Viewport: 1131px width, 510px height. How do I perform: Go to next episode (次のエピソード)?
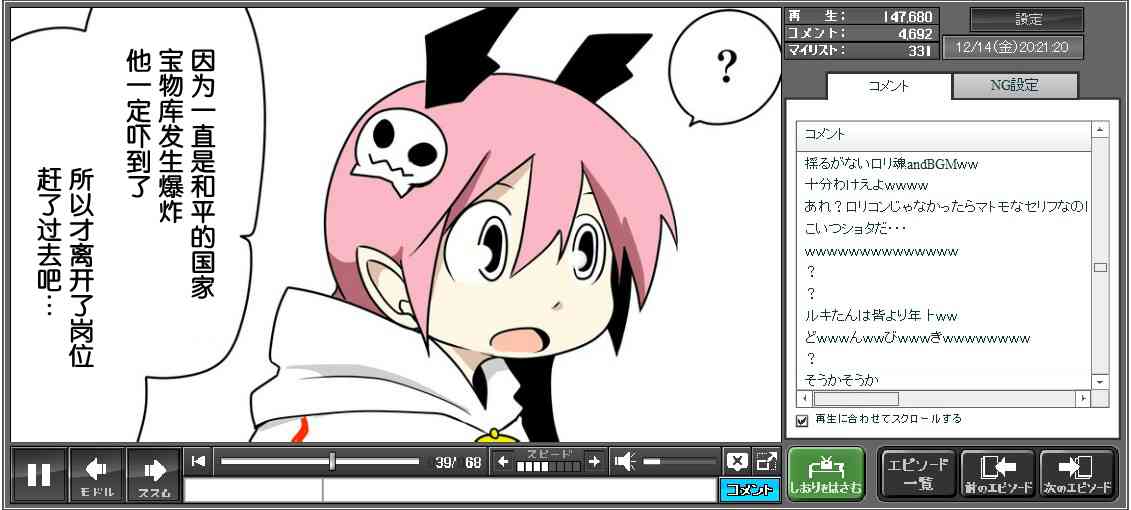pos(1077,474)
